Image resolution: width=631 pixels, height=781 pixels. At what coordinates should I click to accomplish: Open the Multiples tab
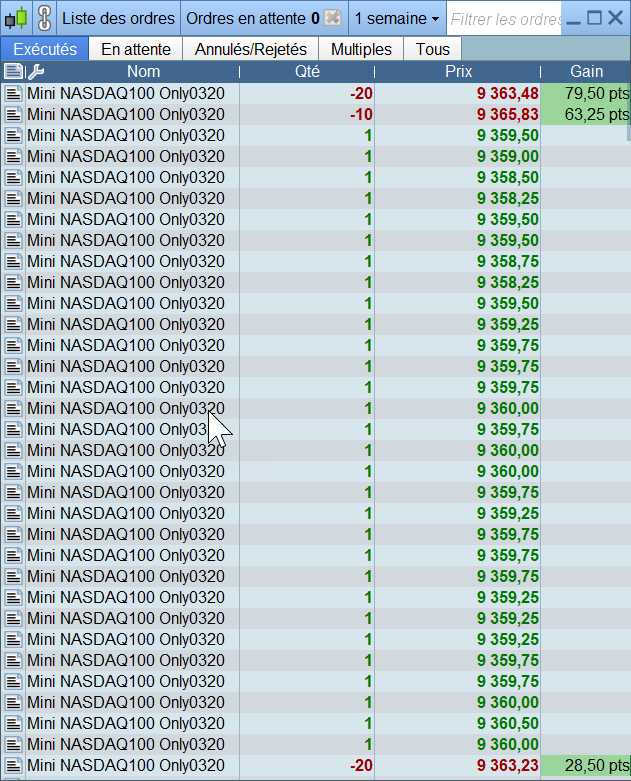tap(361, 49)
